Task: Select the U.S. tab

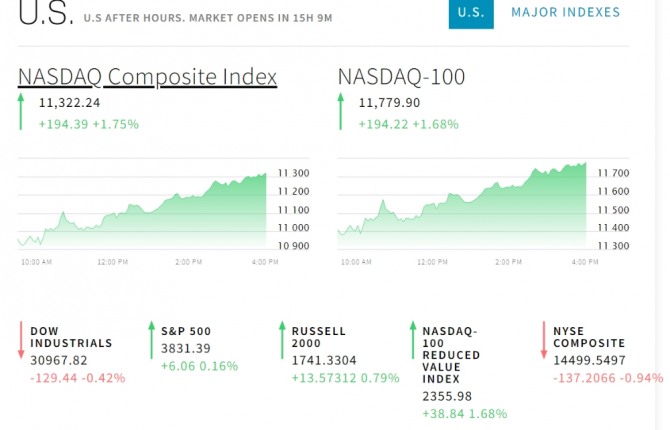Action: [470, 13]
